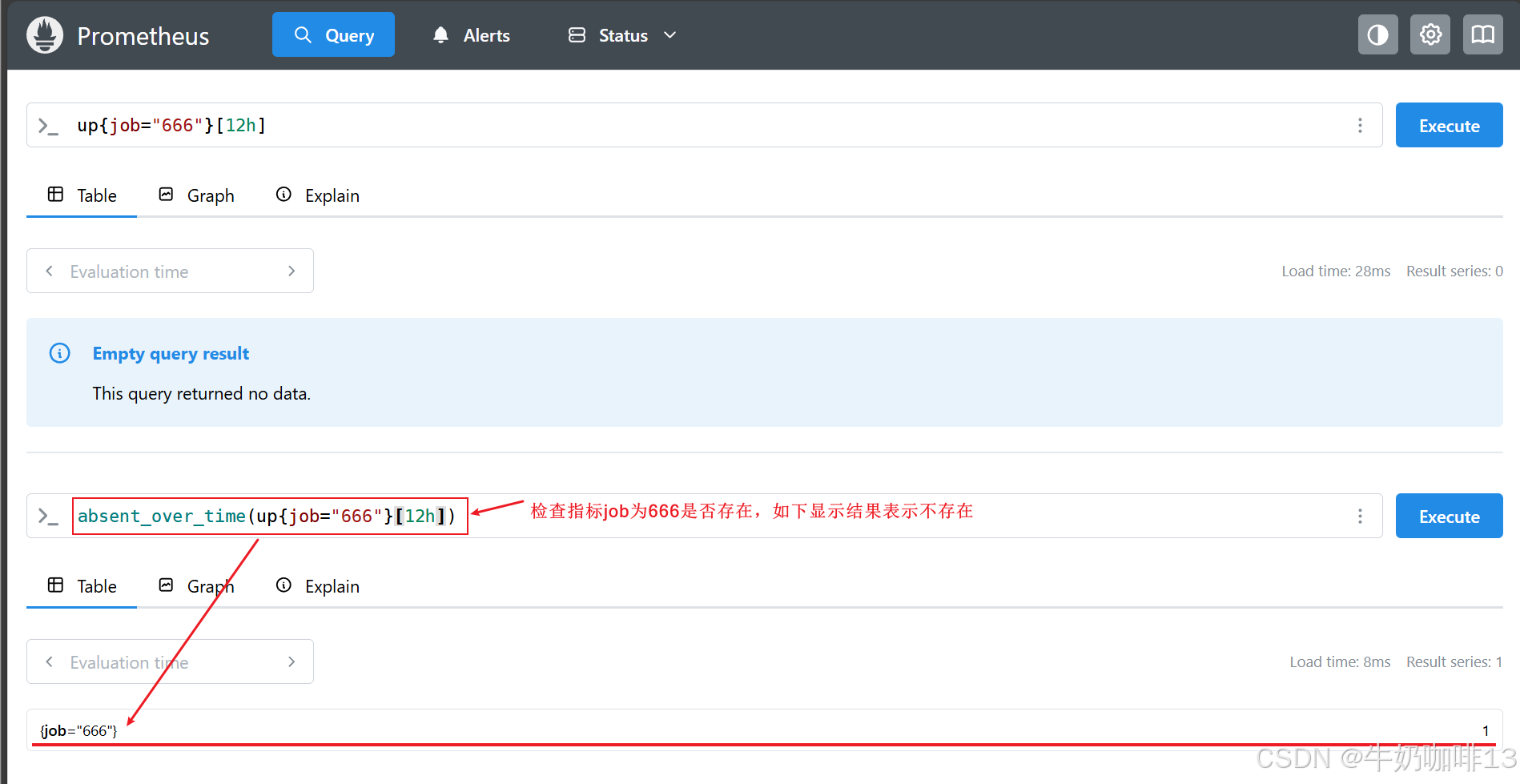Open the three-dot menu of the first query

pos(1360,125)
